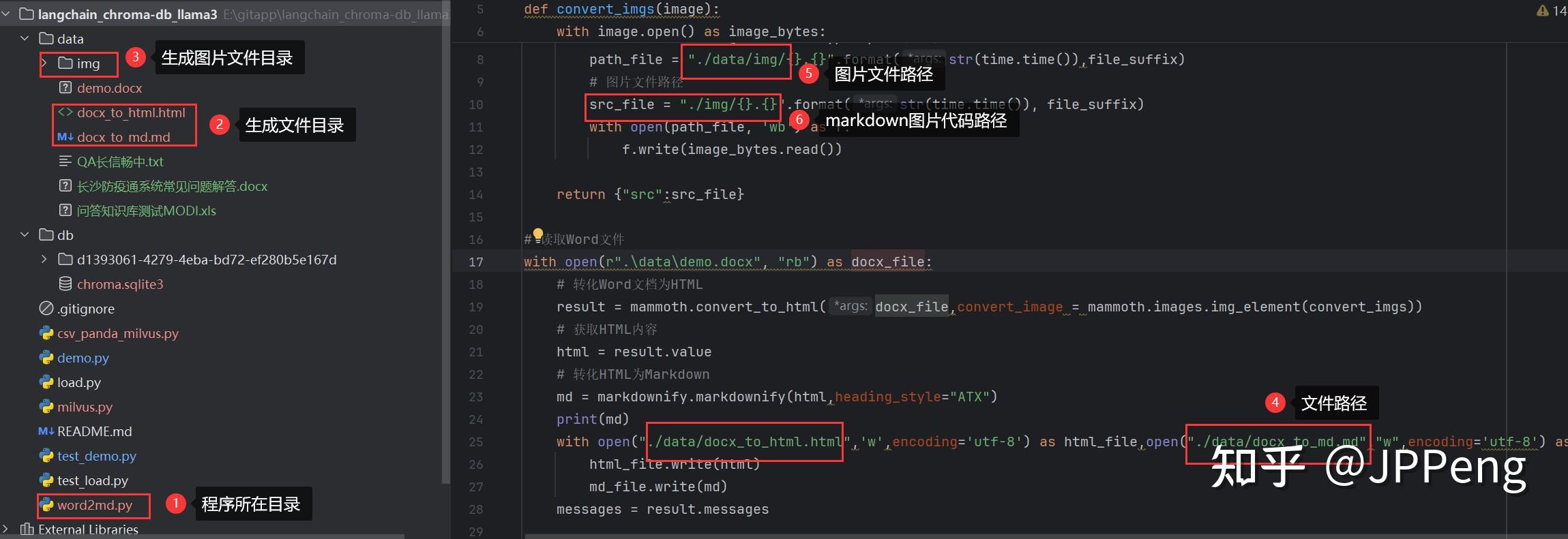Click the data folder icon
This screenshot has height=539, width=1568.
[46, 38]
